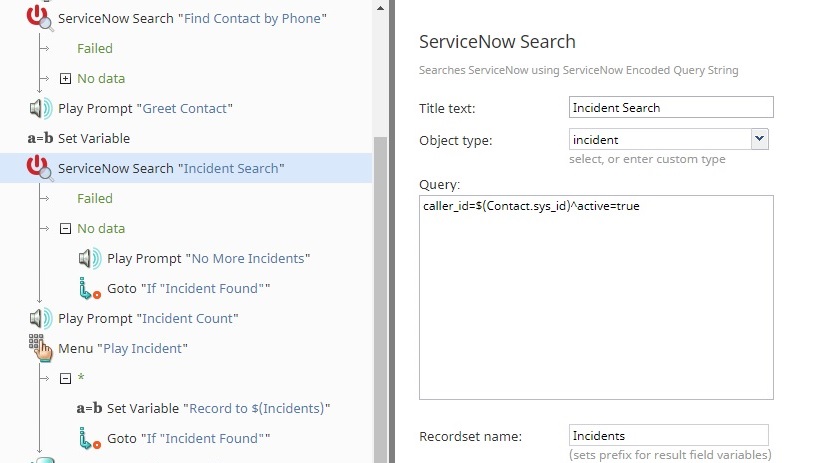Collapse No data under Incident Search

[x=65, y=229]
